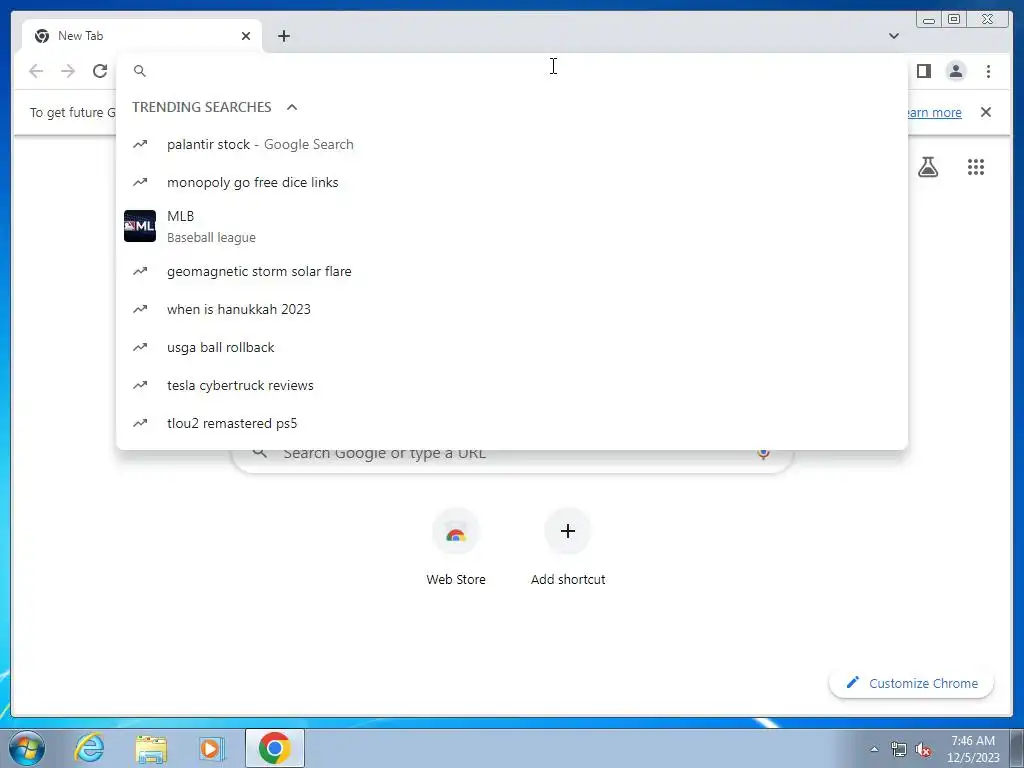Select suggestion tesla cybertruck reviews
Screen dimensions: 1024x768
tap(511, 385)
